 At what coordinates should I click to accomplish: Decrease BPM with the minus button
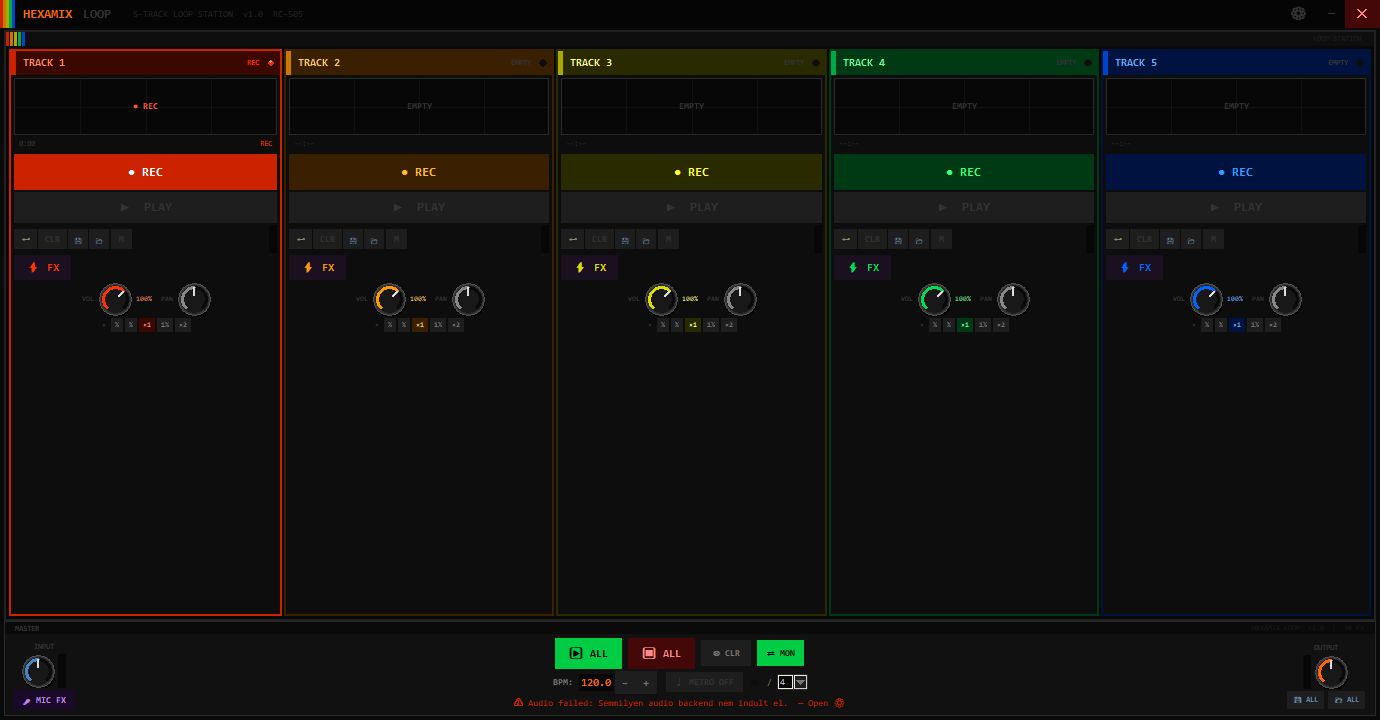[x=625, y=683]
